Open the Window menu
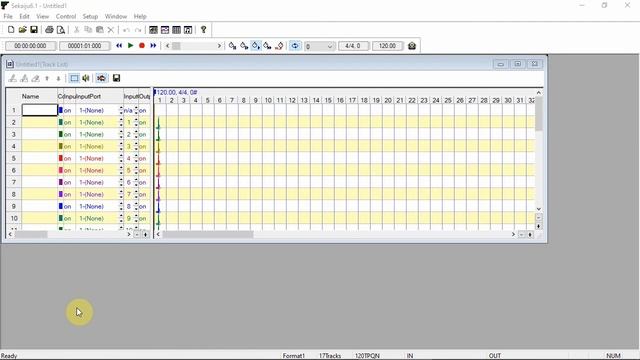 pyautogui.click(x=116, y=16)
